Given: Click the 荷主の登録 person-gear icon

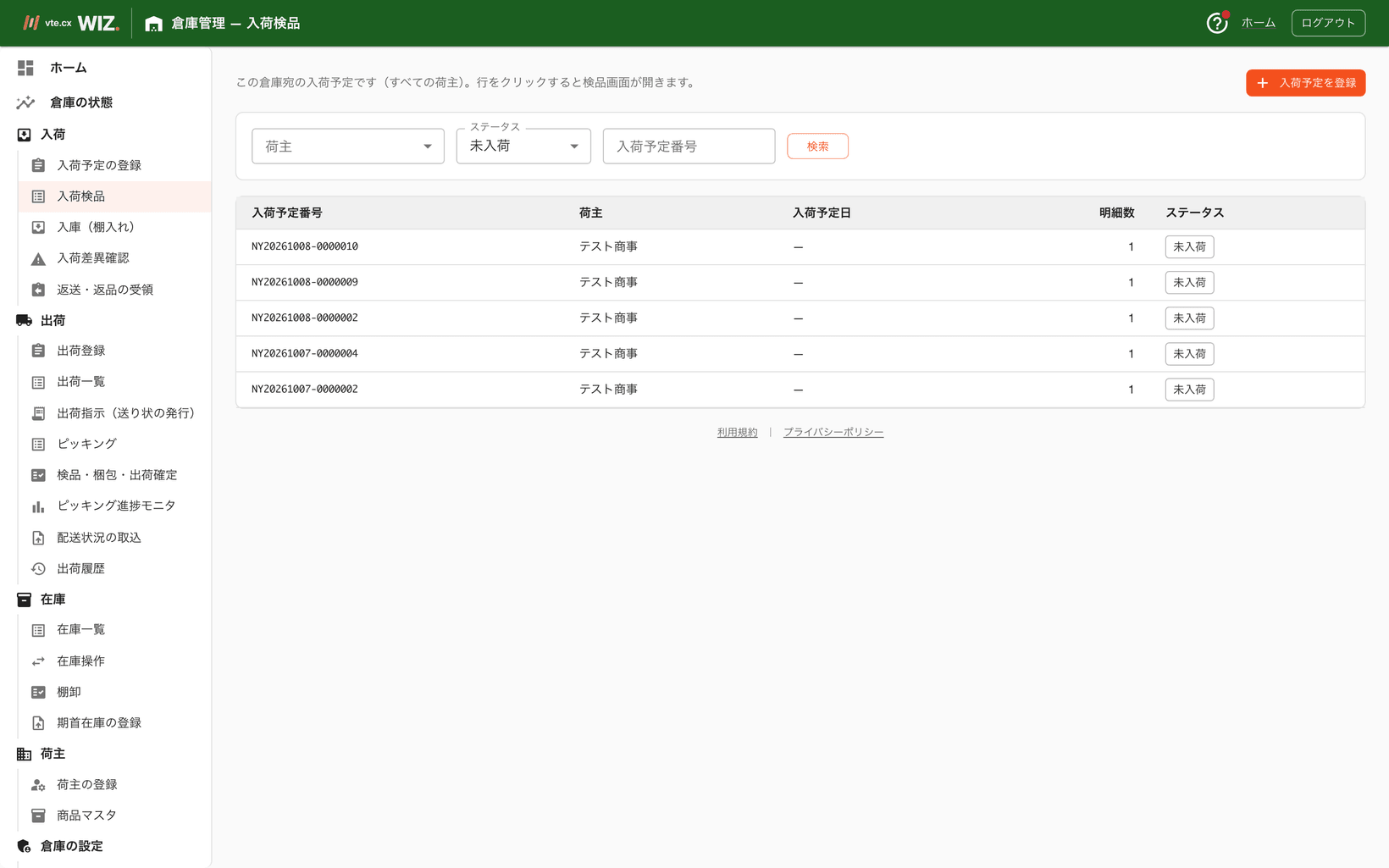Looking at the screenshot, I should point(38,785).
